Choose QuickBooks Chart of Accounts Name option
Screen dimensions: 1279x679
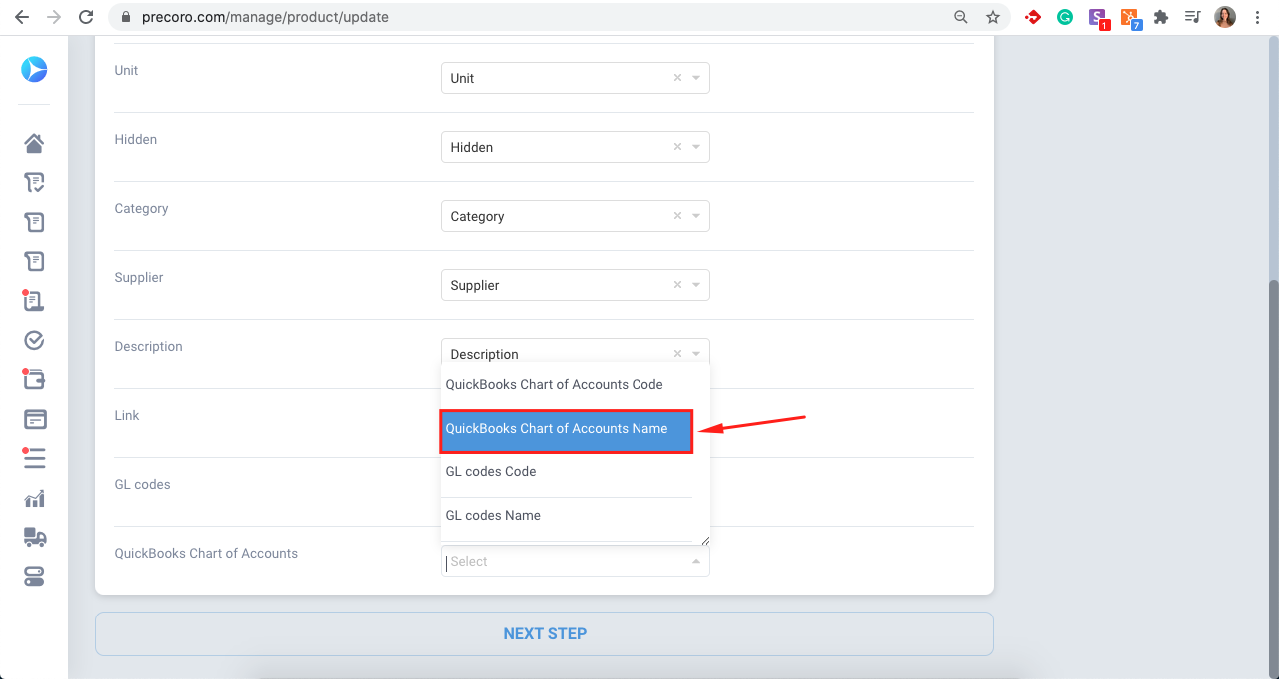(566, 430)
